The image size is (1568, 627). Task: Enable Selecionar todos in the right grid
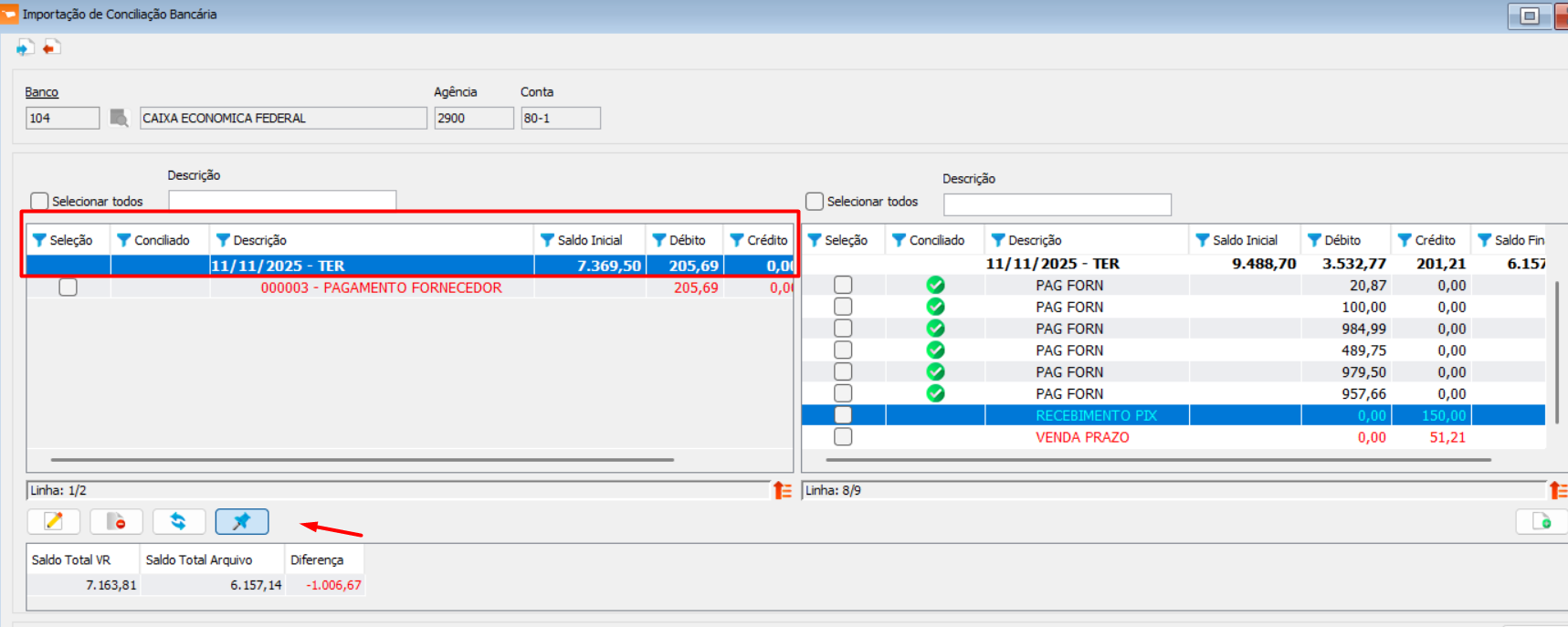pyautogui.click(x=815, y=201)
